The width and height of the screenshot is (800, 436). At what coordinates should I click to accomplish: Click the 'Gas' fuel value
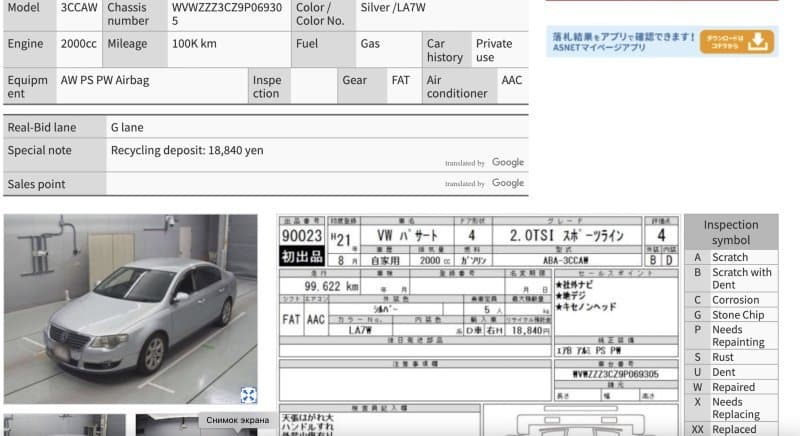370,44
